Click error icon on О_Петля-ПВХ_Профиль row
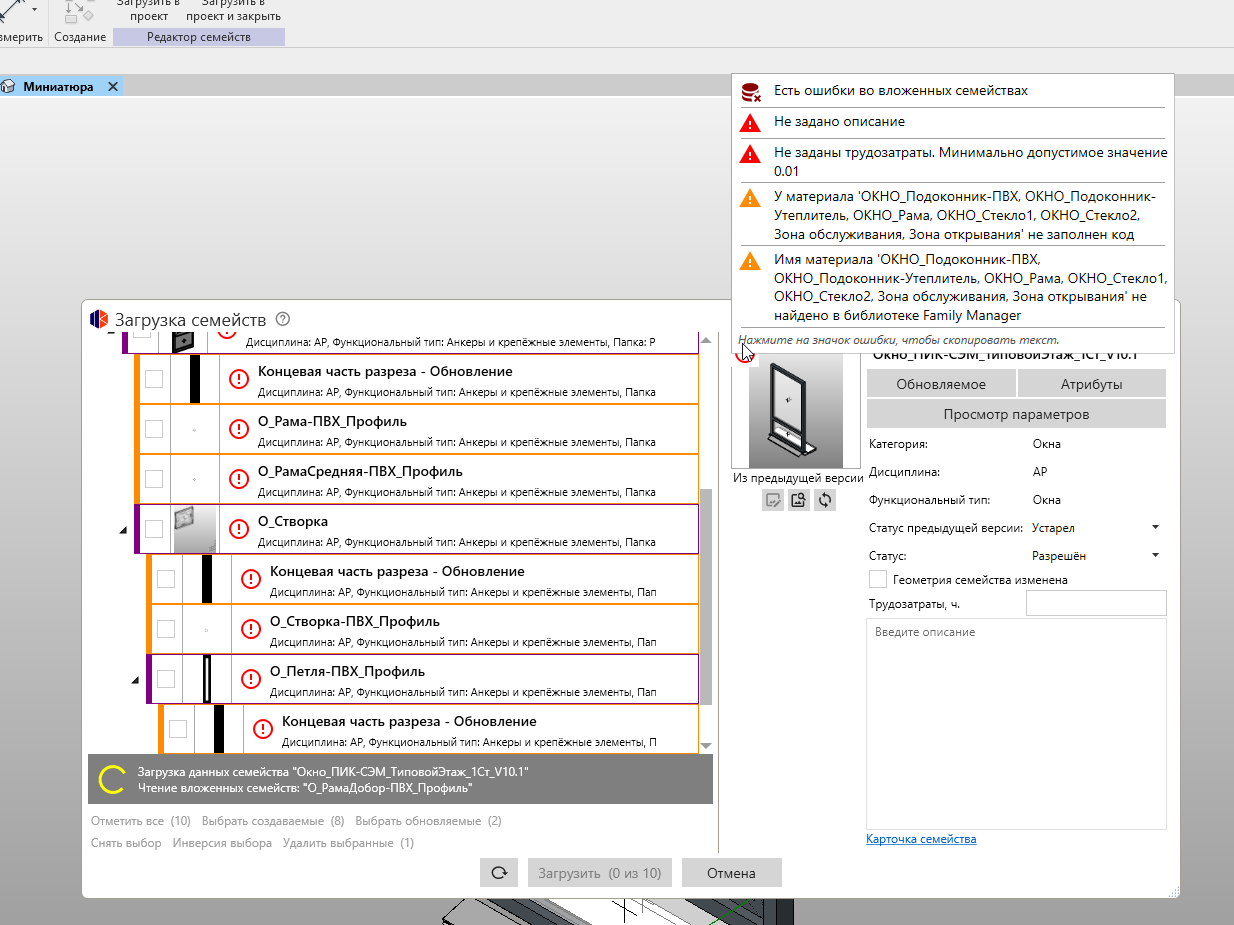The width and height of the screenshot is (1234, 925). (x=251, y=679)
